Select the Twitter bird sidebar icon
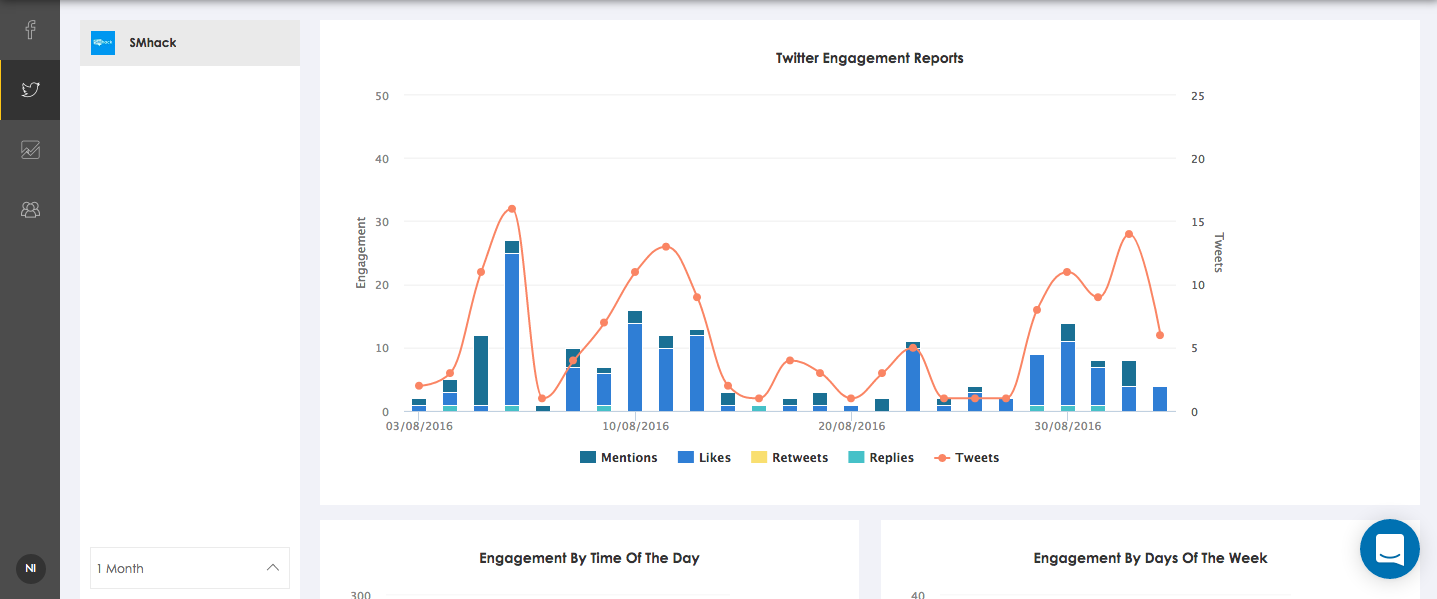The image size is (1437, 599). [30, 90]
